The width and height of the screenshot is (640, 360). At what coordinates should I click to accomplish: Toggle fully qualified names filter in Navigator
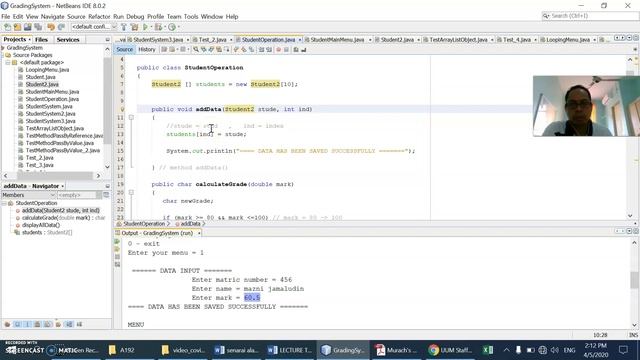pyautogui.click(x=58, y=324)
